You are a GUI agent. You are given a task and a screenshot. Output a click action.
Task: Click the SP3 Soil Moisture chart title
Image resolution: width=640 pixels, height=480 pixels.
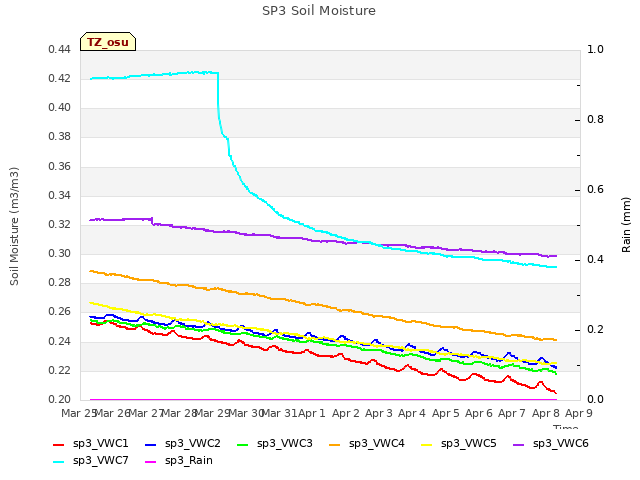[x=319, y=11]
